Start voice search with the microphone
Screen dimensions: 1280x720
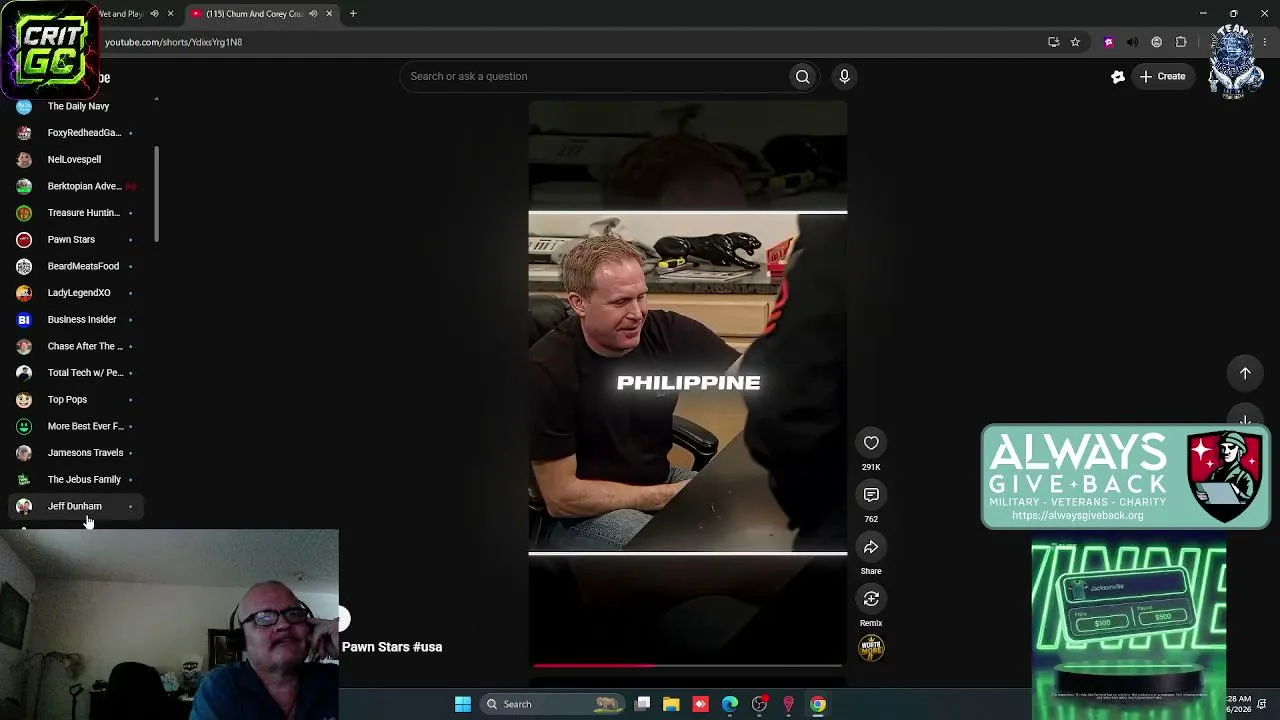point(844,76)
